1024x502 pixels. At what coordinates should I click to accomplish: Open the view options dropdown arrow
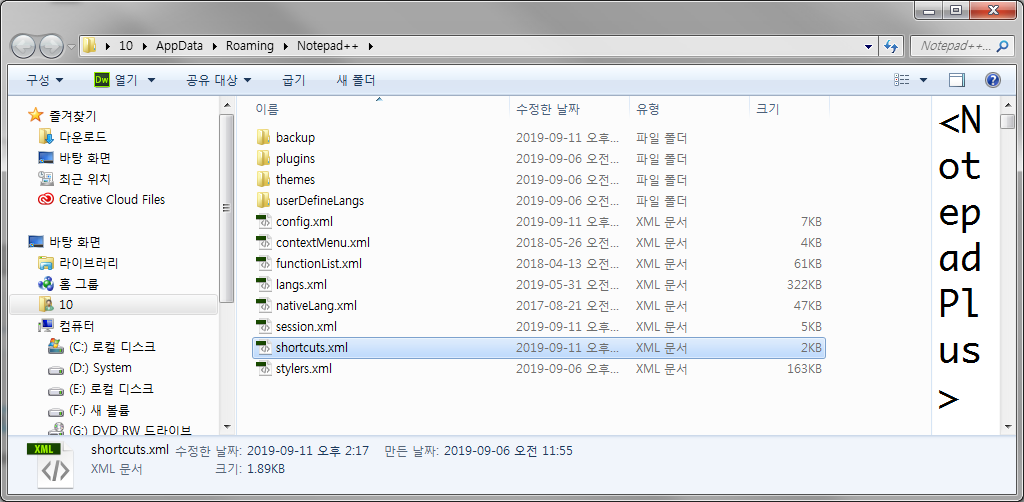point(923,80)
